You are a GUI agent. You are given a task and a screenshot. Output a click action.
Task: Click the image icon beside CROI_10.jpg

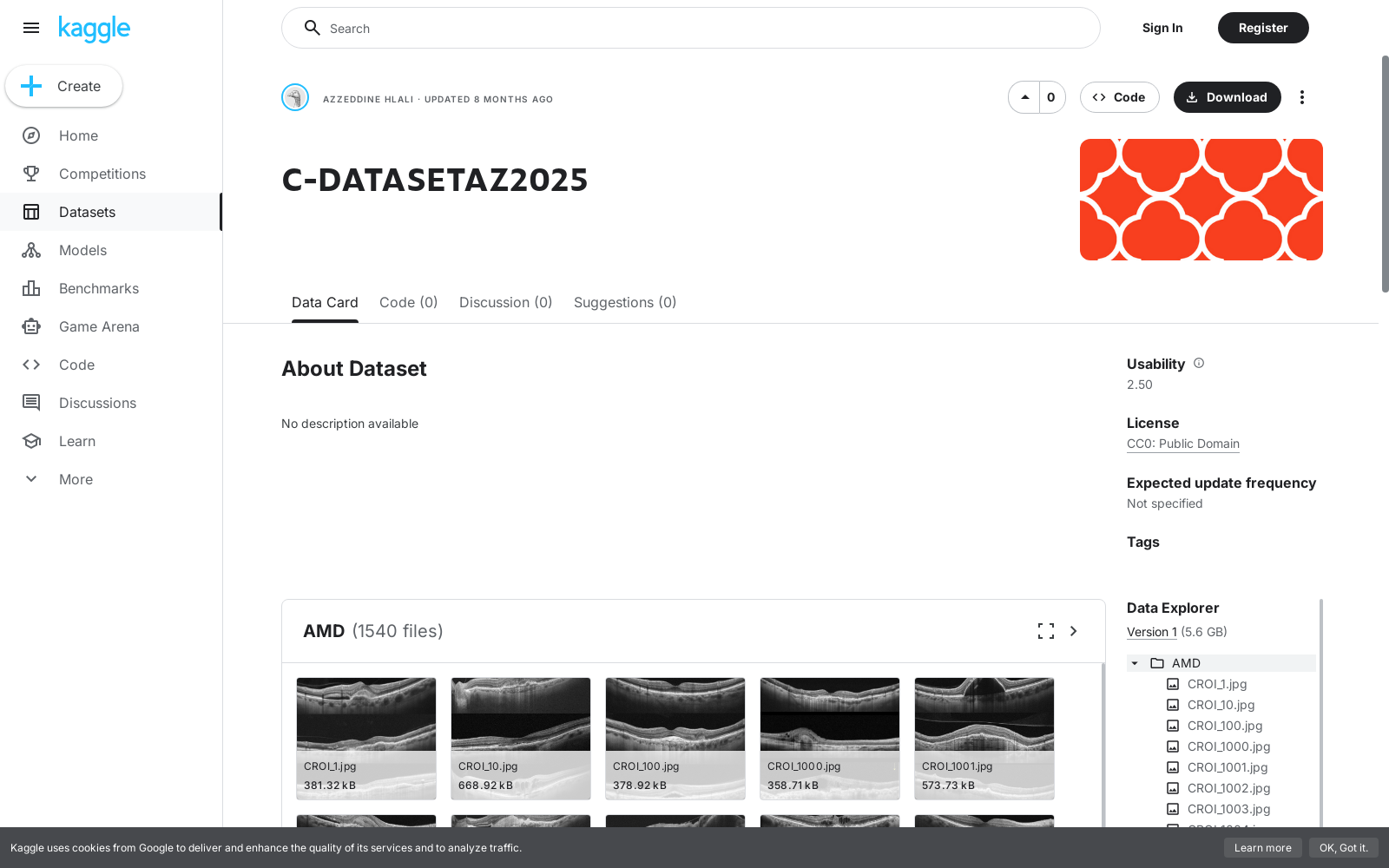[1173, 705]
